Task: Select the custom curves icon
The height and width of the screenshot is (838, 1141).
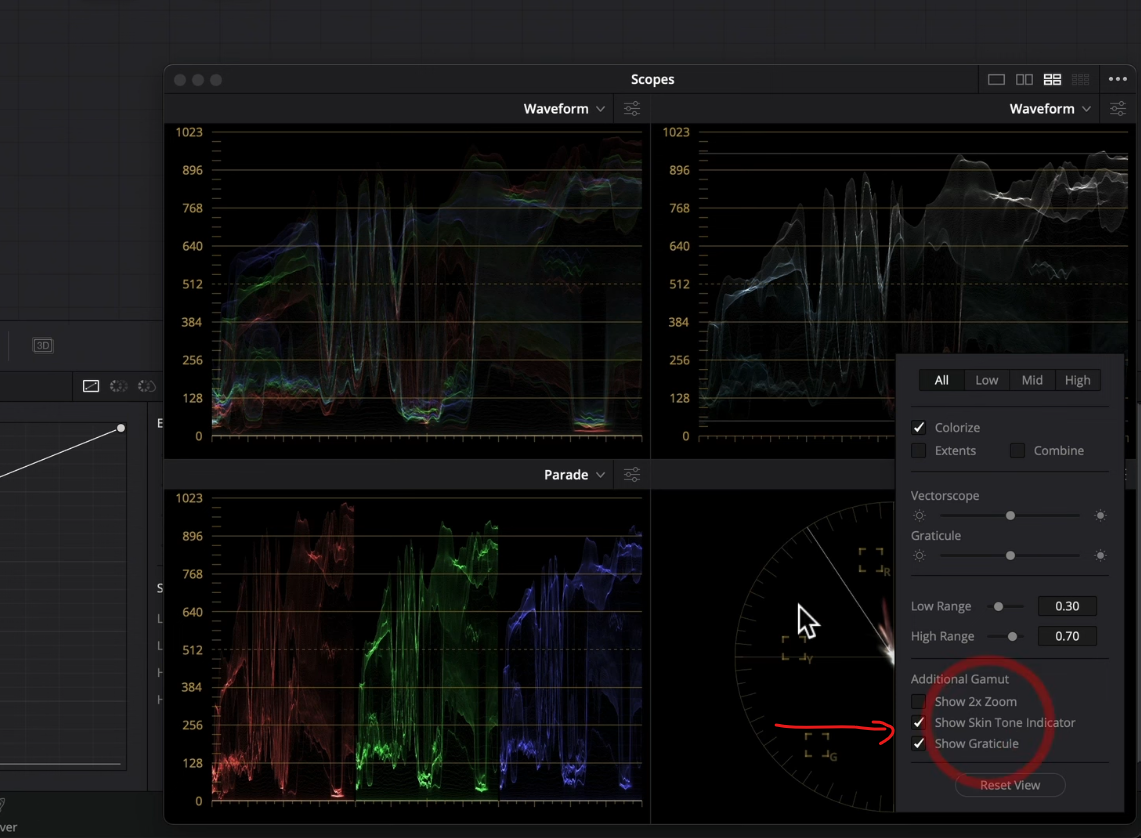Action: (x=91, y=386)
